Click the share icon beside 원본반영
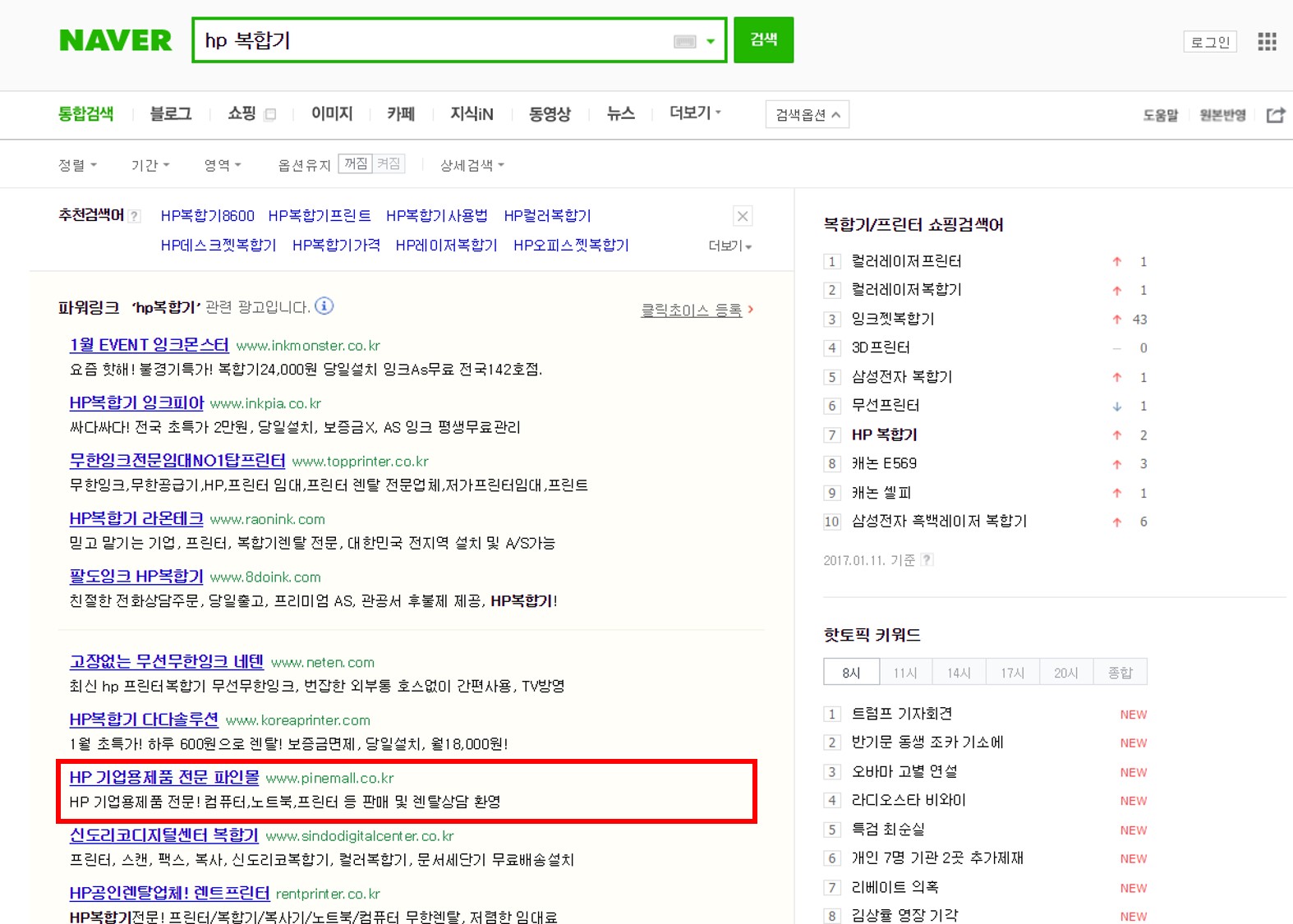 1276,115
